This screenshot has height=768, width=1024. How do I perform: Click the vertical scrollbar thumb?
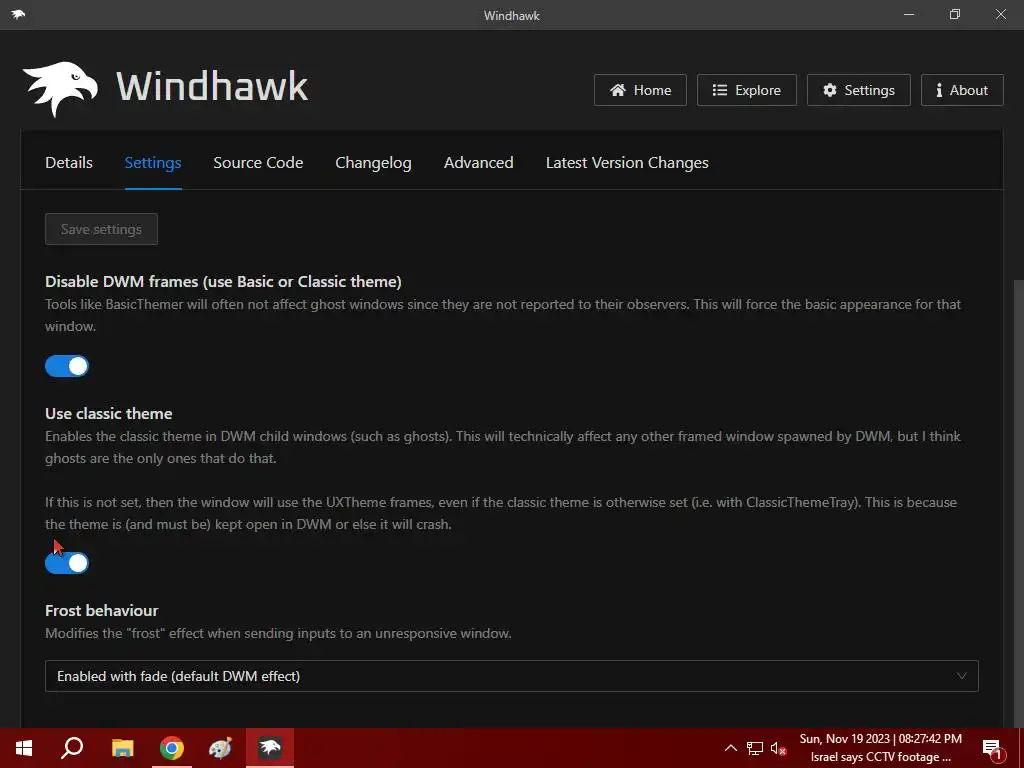1018,503
